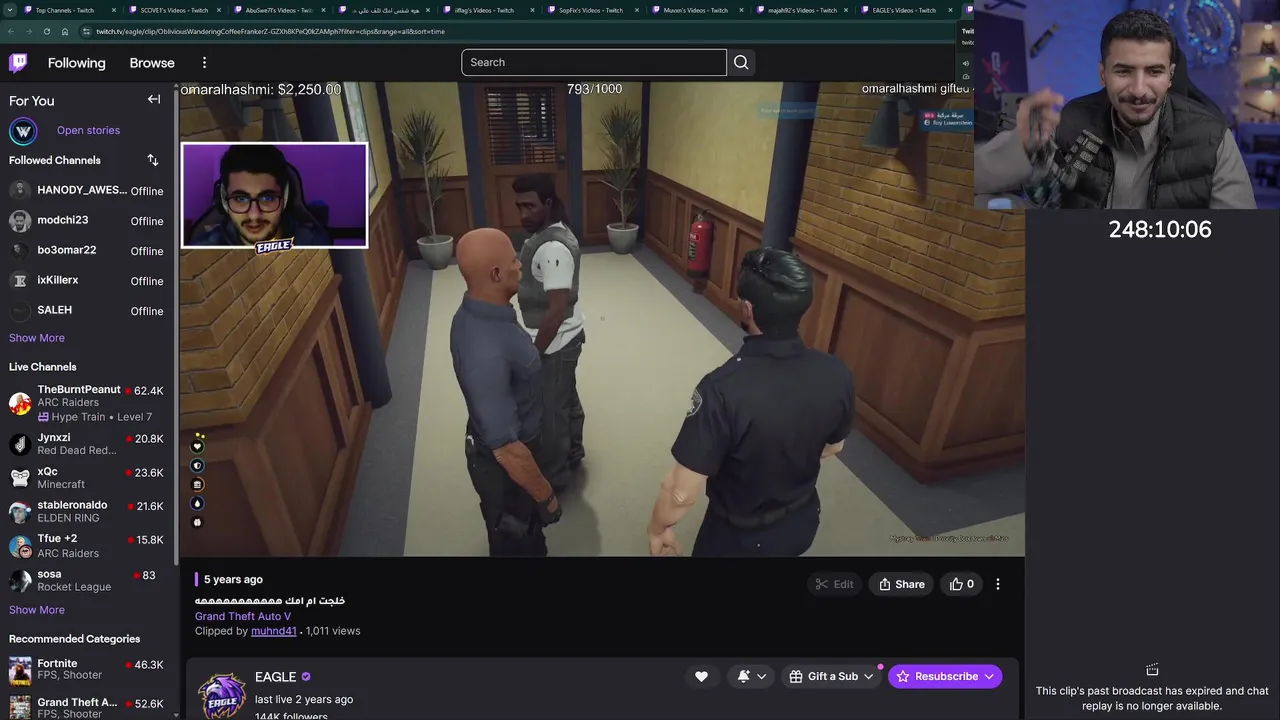Click the EAGLE streamer webcam overlay

[274, 195]
